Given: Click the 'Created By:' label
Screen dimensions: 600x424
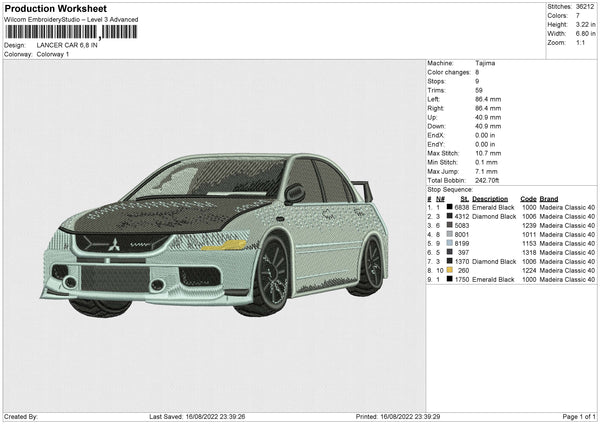Looking at the screenshot, I should click(x=21, y=417).
